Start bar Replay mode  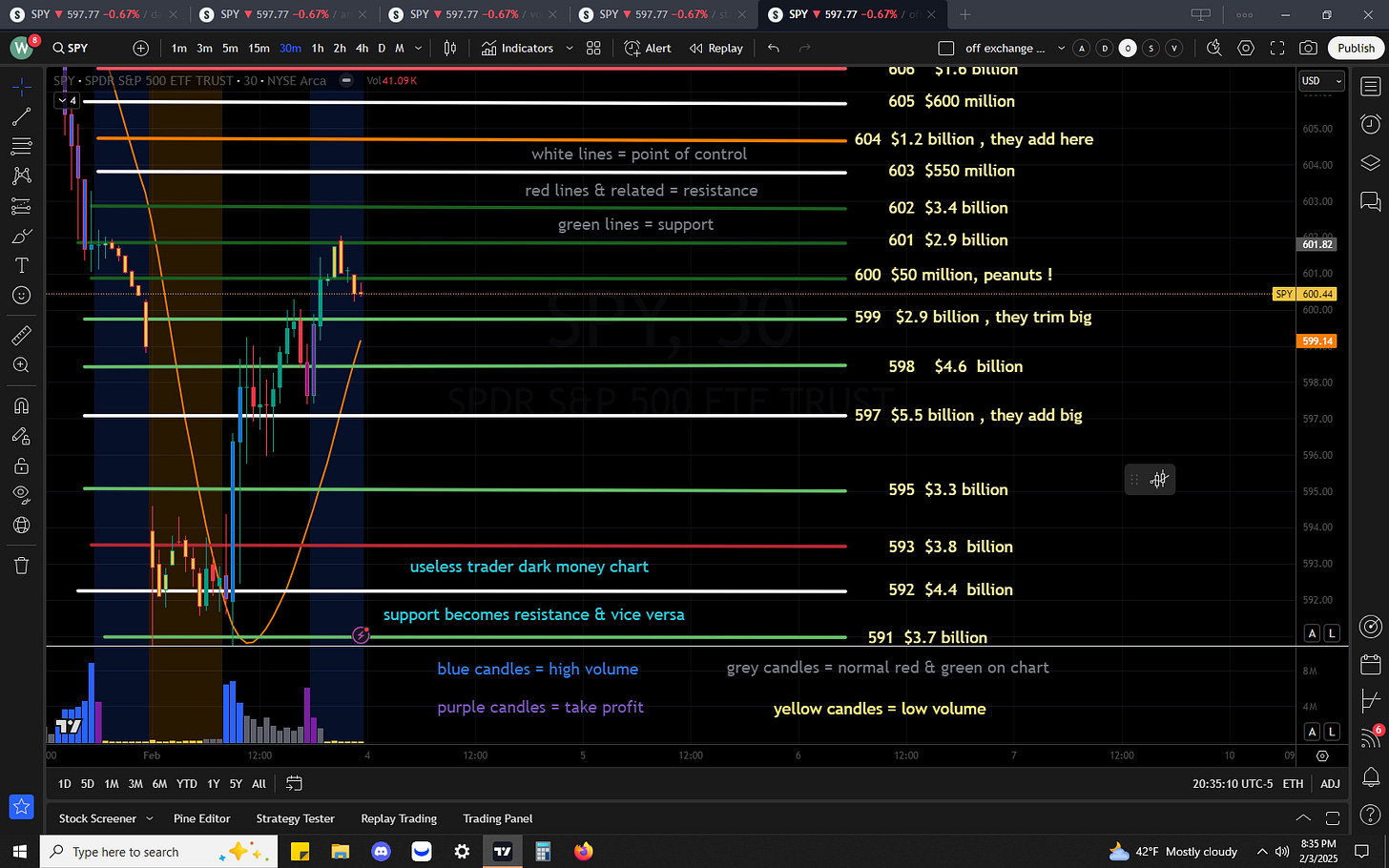pos(716,48)
